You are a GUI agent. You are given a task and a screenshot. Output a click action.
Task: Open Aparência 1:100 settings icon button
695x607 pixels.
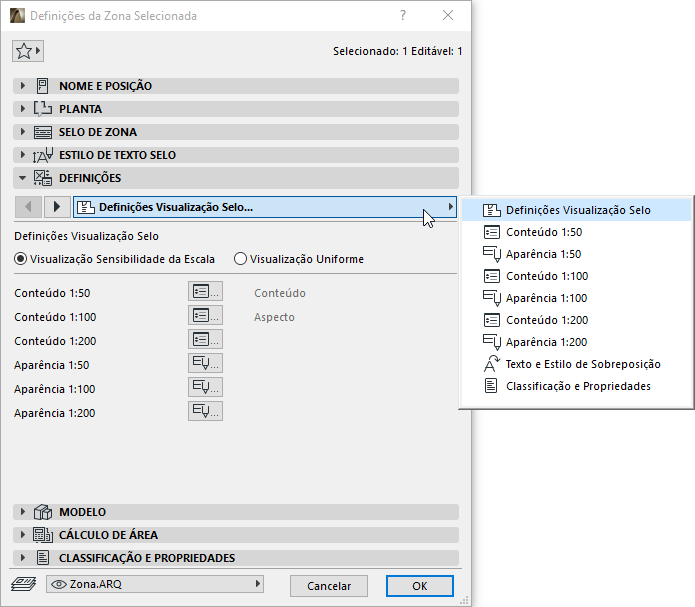pyautogui.click(x=205, y=388)
